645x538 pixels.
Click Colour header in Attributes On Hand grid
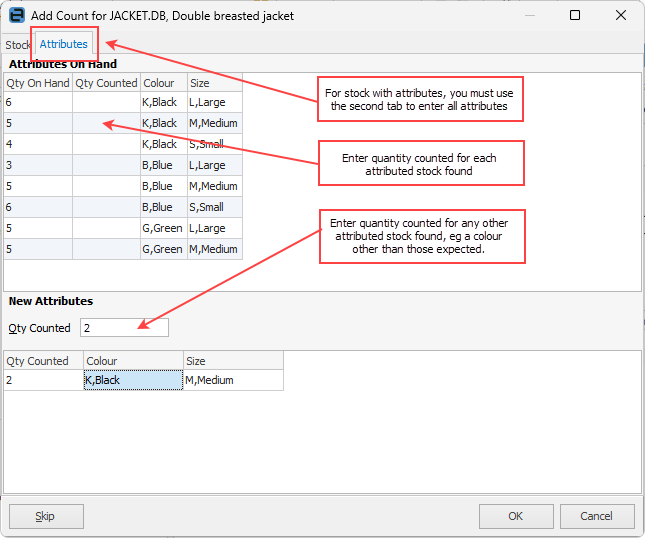tap(164, 83)
